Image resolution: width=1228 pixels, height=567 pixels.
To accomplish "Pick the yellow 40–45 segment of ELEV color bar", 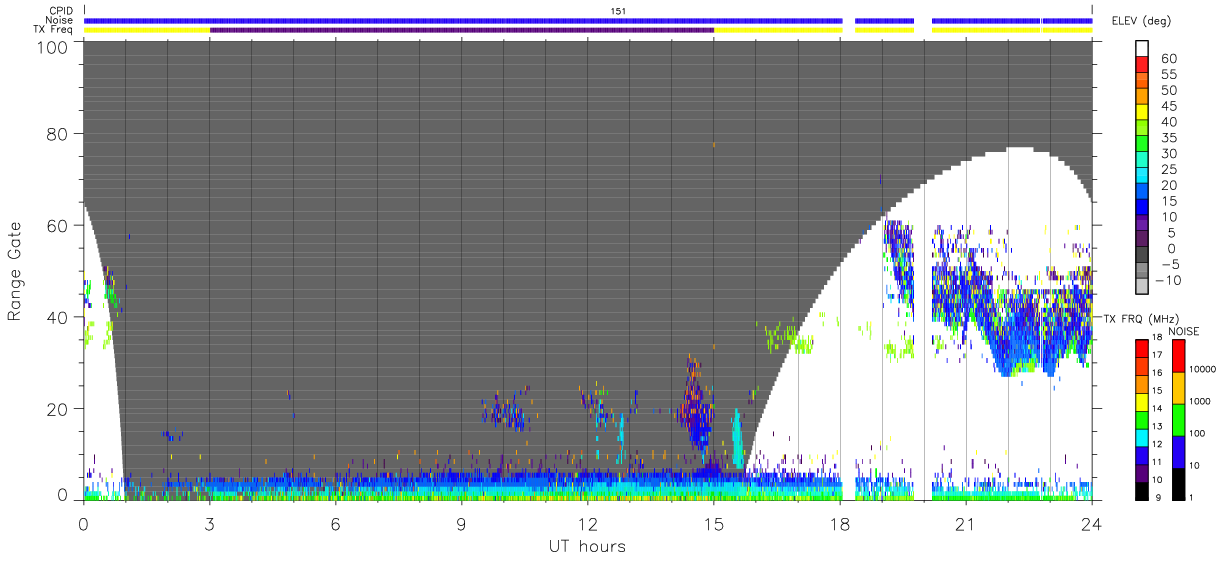I will tap(1143, 113).
